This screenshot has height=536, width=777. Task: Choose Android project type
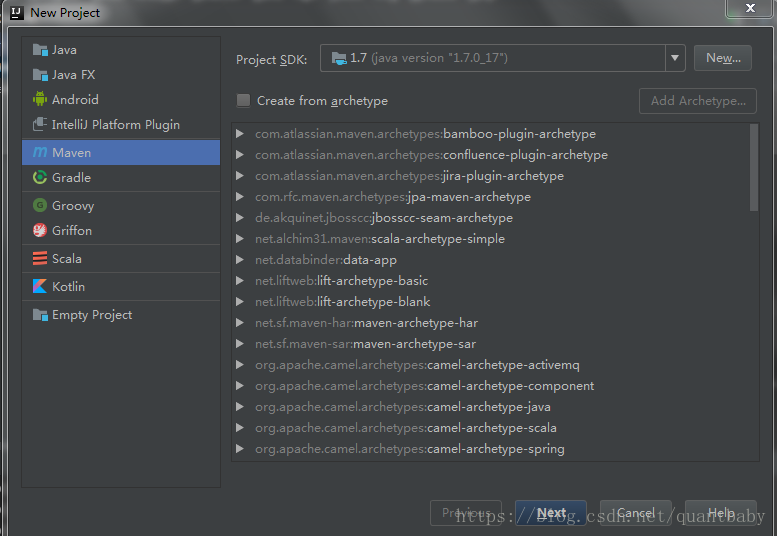tap(121, 99)
